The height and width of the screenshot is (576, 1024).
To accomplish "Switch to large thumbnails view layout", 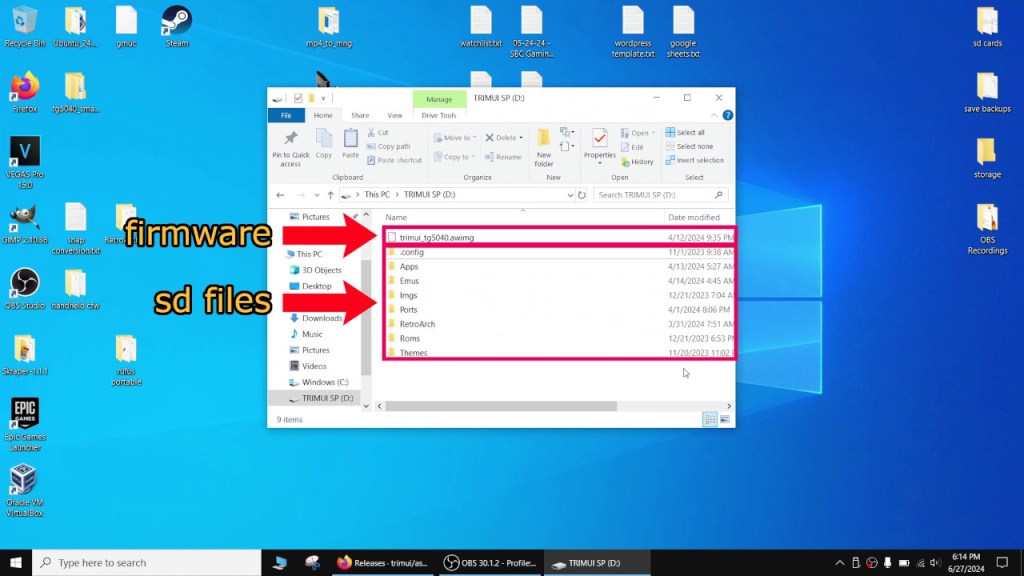I will coord(724,419).
